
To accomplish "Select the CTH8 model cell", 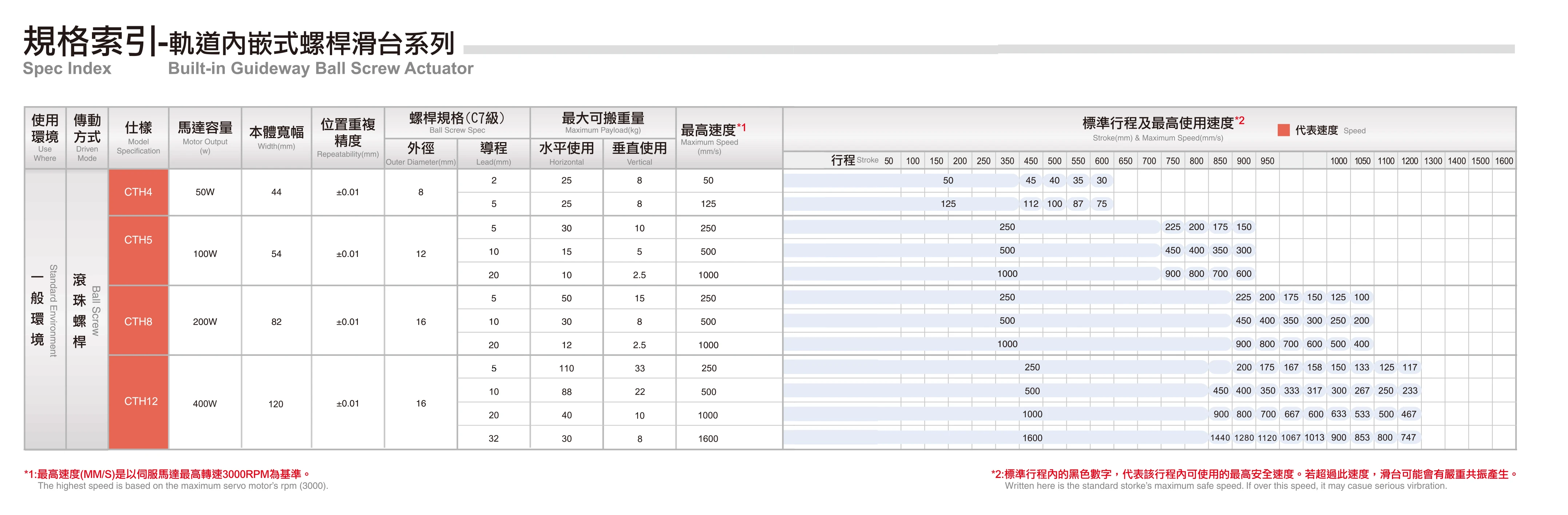I will click(x=138, y=322).
